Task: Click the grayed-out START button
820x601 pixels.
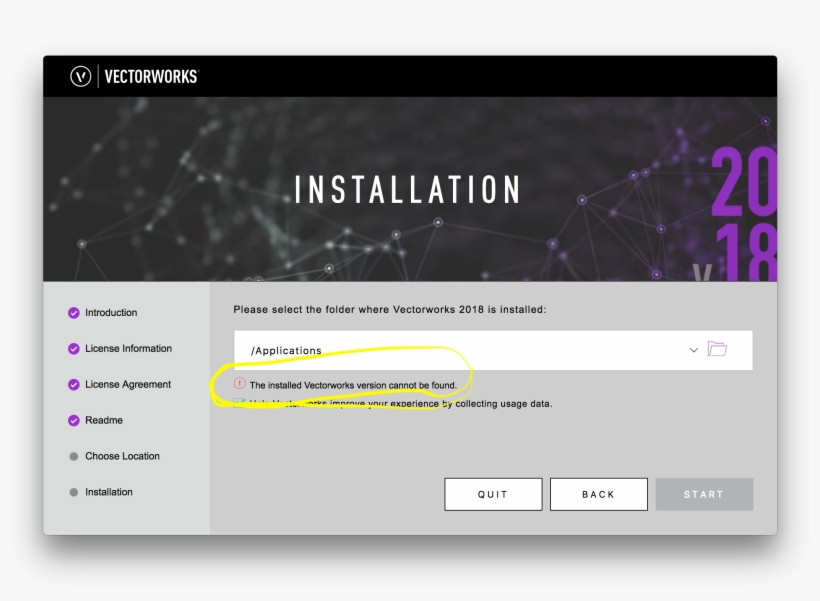Action: pyautogui.click(x=704, y=494)
